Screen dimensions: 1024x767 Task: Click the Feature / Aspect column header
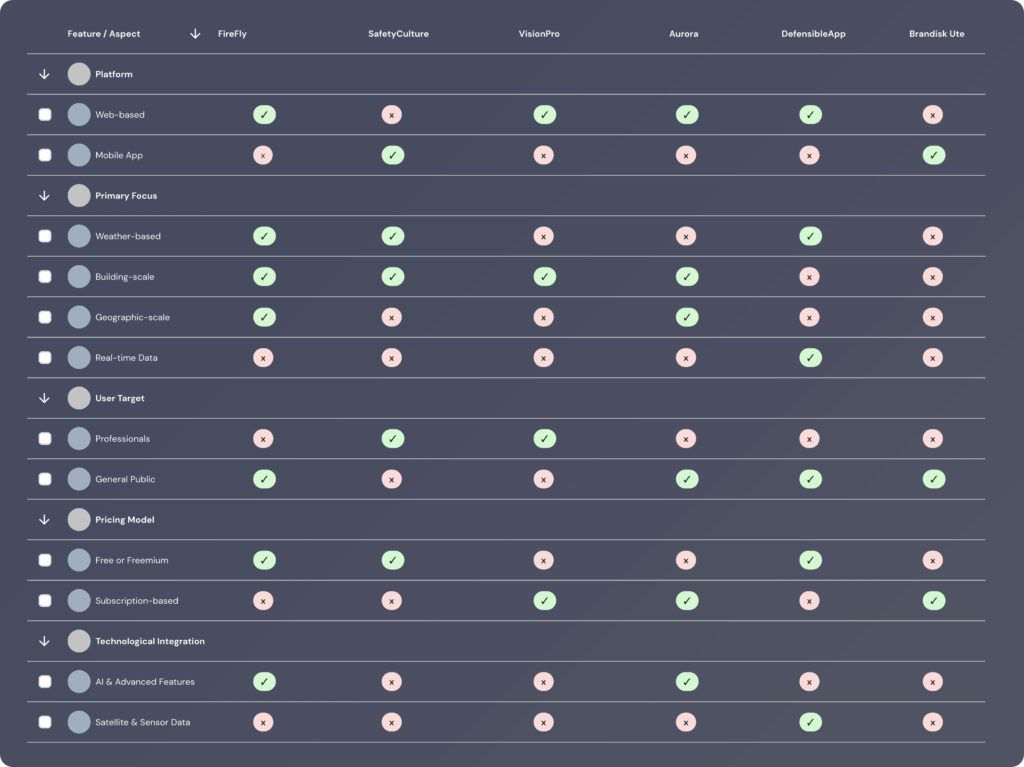tap(104, 34)
